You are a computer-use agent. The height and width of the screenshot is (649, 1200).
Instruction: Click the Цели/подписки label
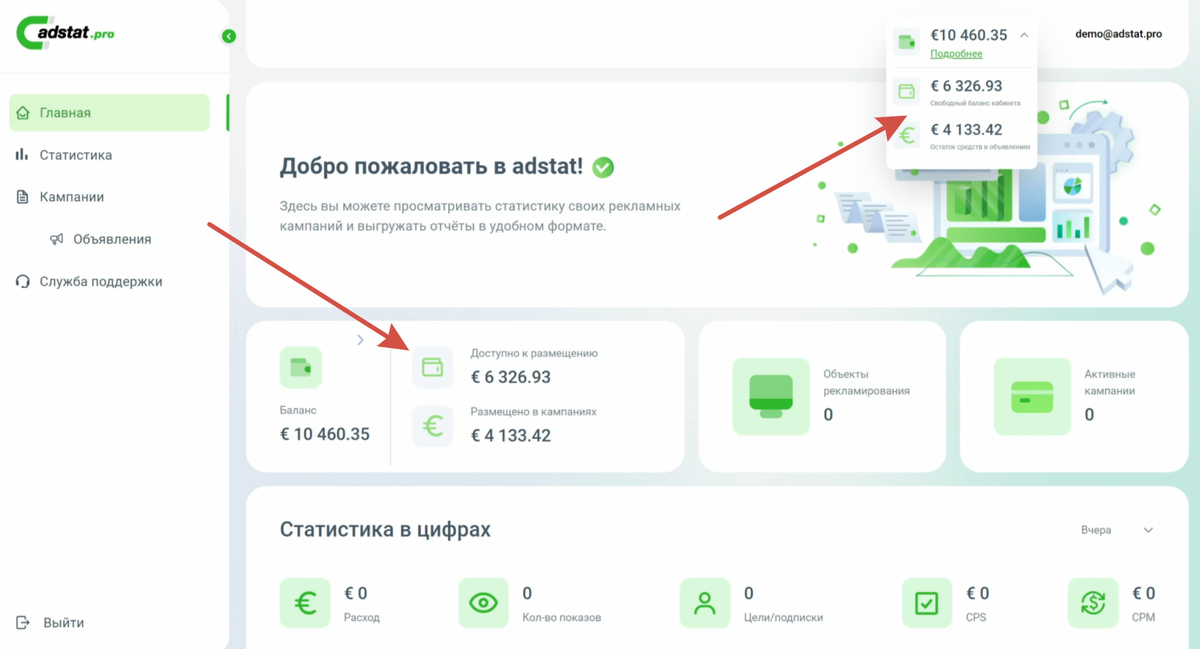(x=783, y=617)
